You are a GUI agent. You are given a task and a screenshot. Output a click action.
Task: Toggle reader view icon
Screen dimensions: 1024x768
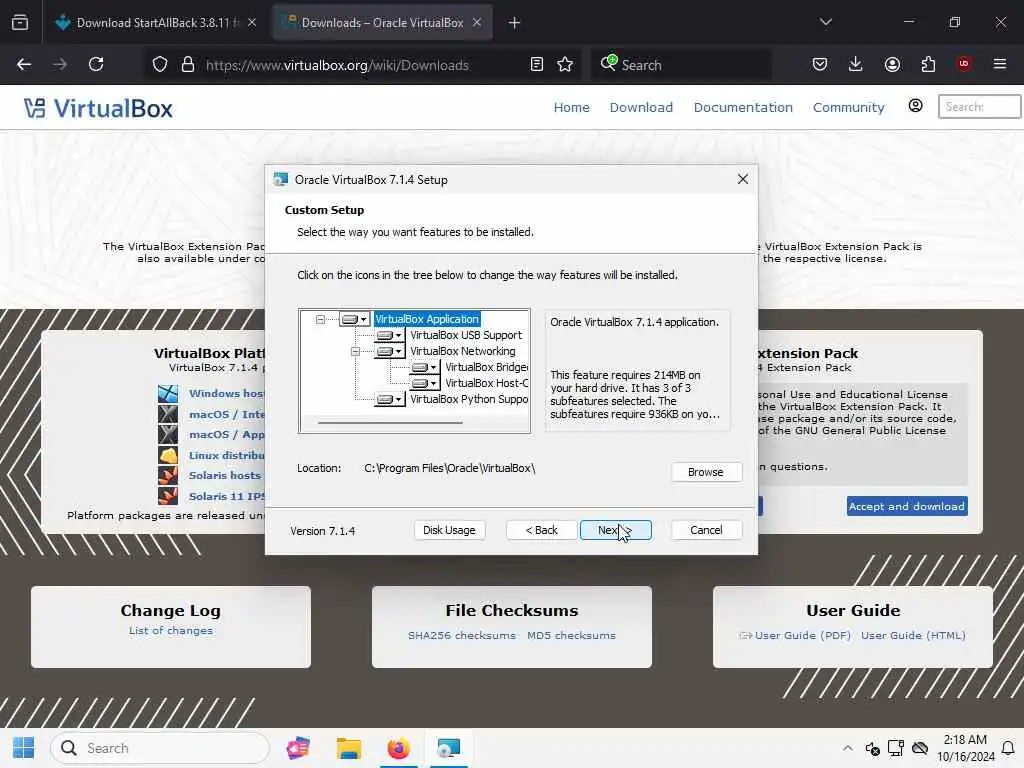(537, 65)
